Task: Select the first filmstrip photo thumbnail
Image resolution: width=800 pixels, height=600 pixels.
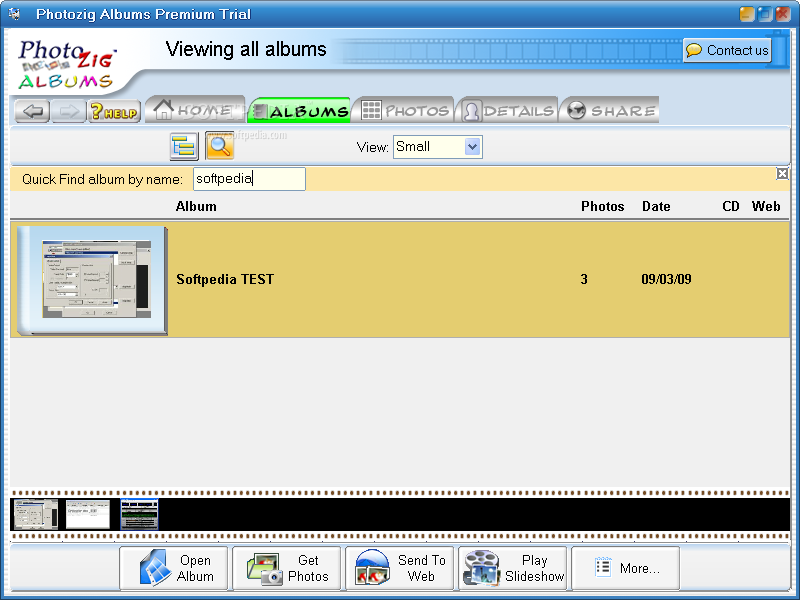Action: pos(36,514)
